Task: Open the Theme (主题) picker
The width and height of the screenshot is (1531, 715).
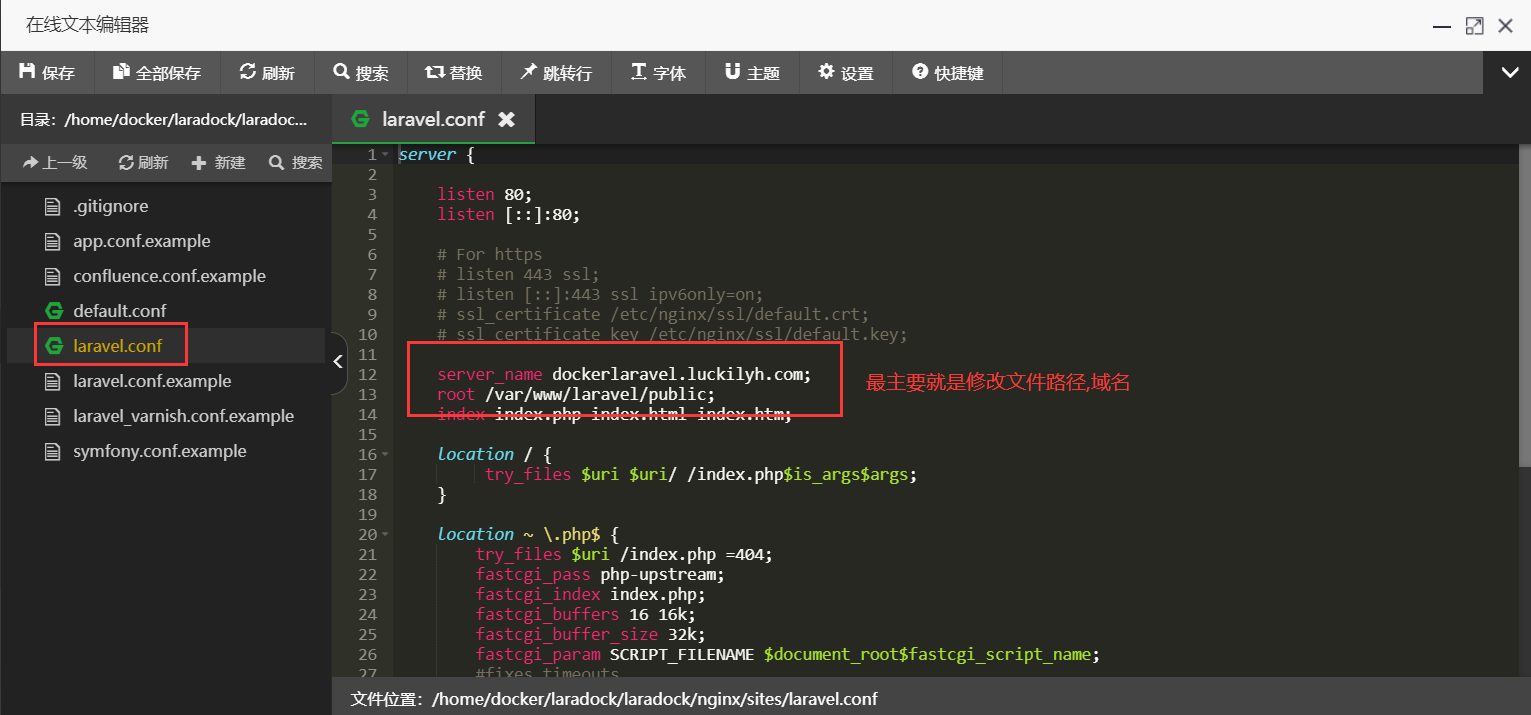Action: (752, 73)
